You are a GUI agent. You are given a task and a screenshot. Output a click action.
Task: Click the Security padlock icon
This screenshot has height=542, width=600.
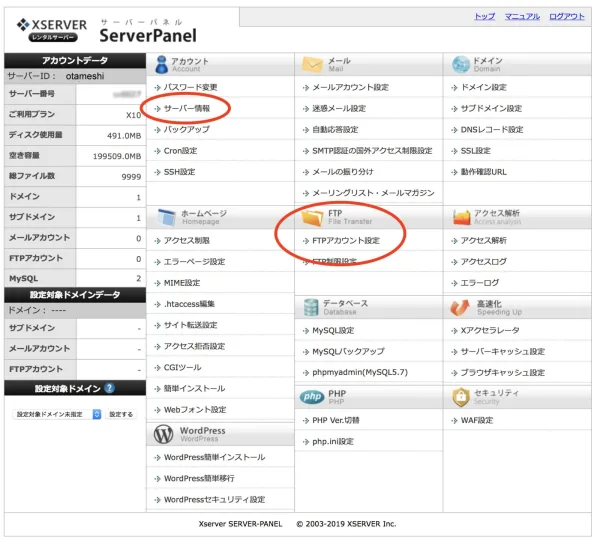click(x=461, y=397)
